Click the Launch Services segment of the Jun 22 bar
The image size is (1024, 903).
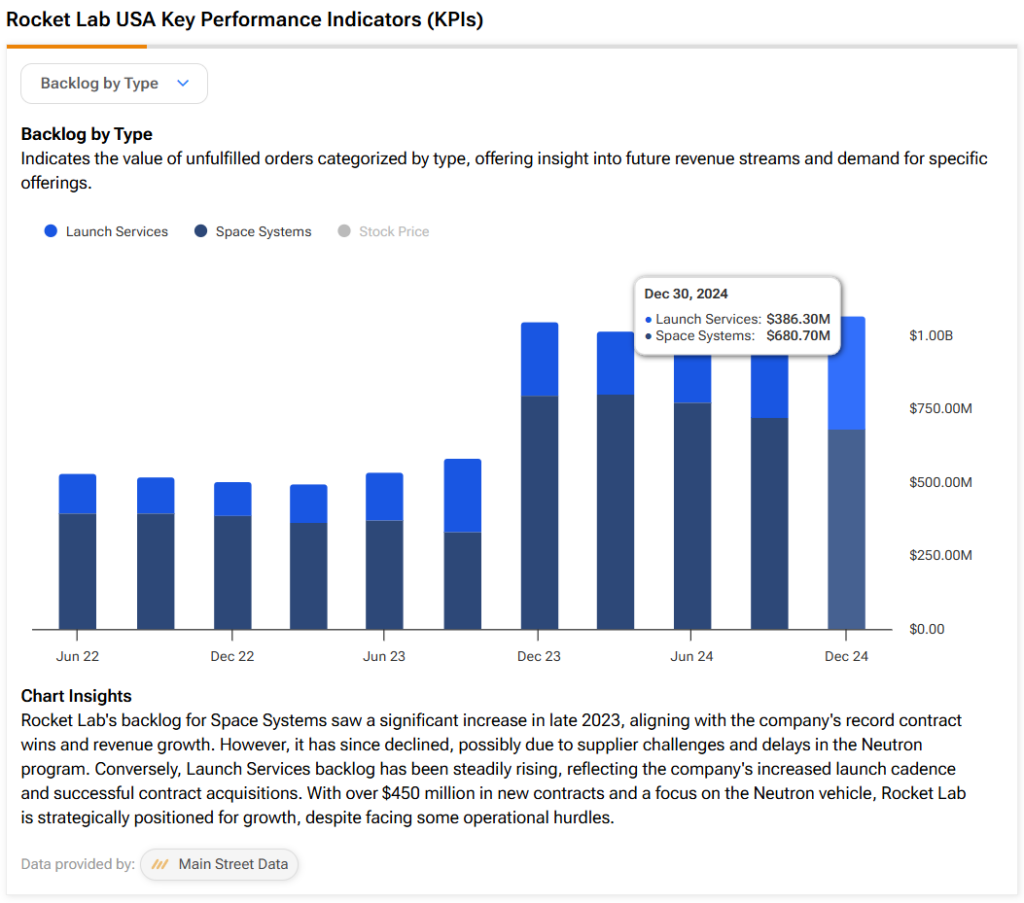(78, 494)
